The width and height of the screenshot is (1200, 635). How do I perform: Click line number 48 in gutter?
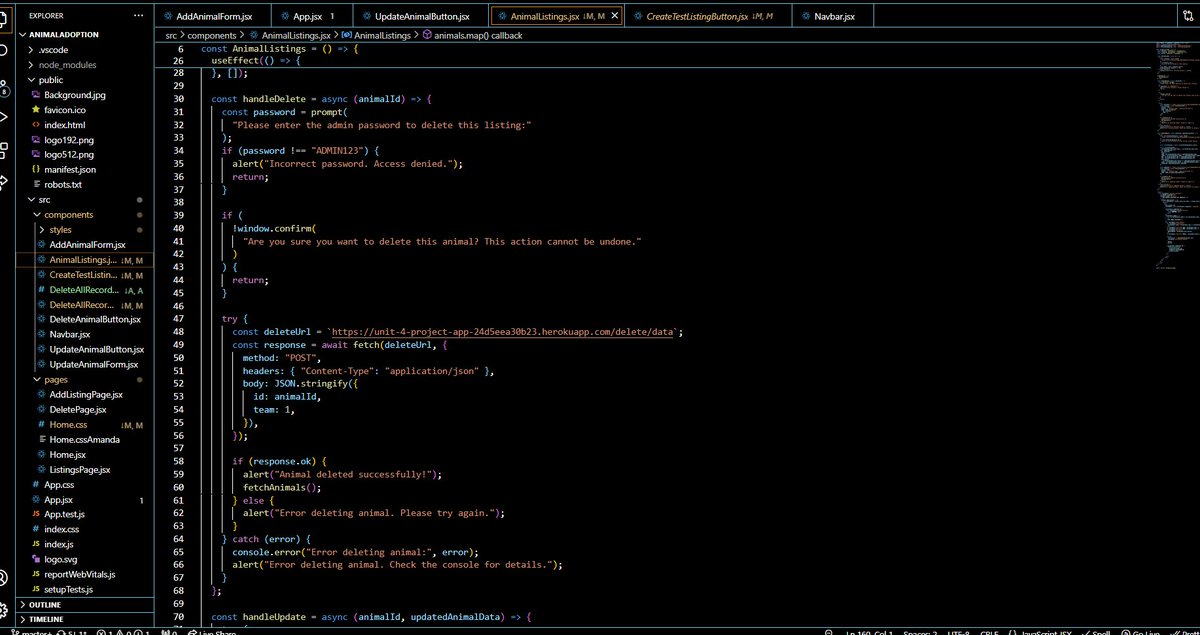[x=178, y=332]
